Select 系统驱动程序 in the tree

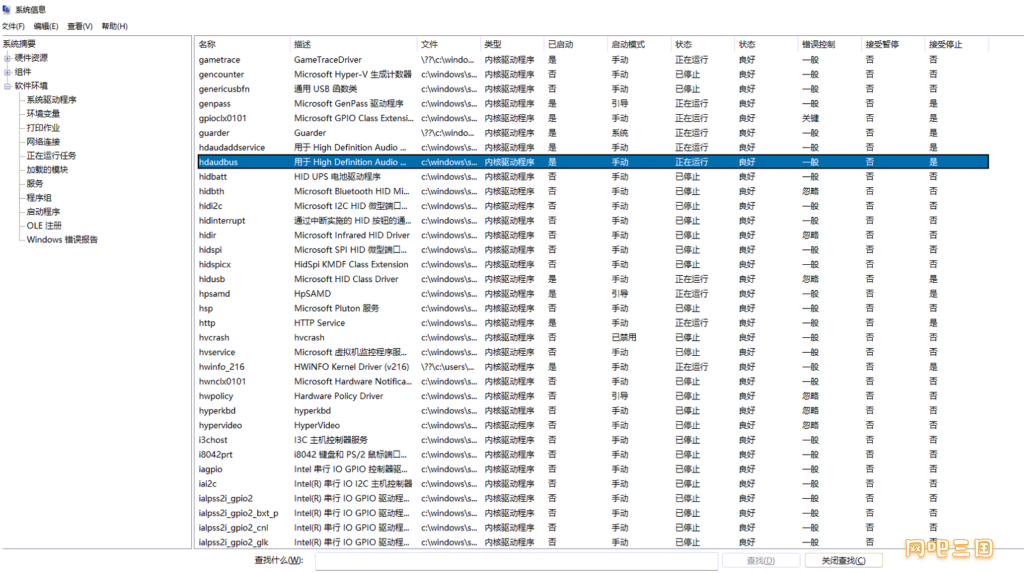52,100
